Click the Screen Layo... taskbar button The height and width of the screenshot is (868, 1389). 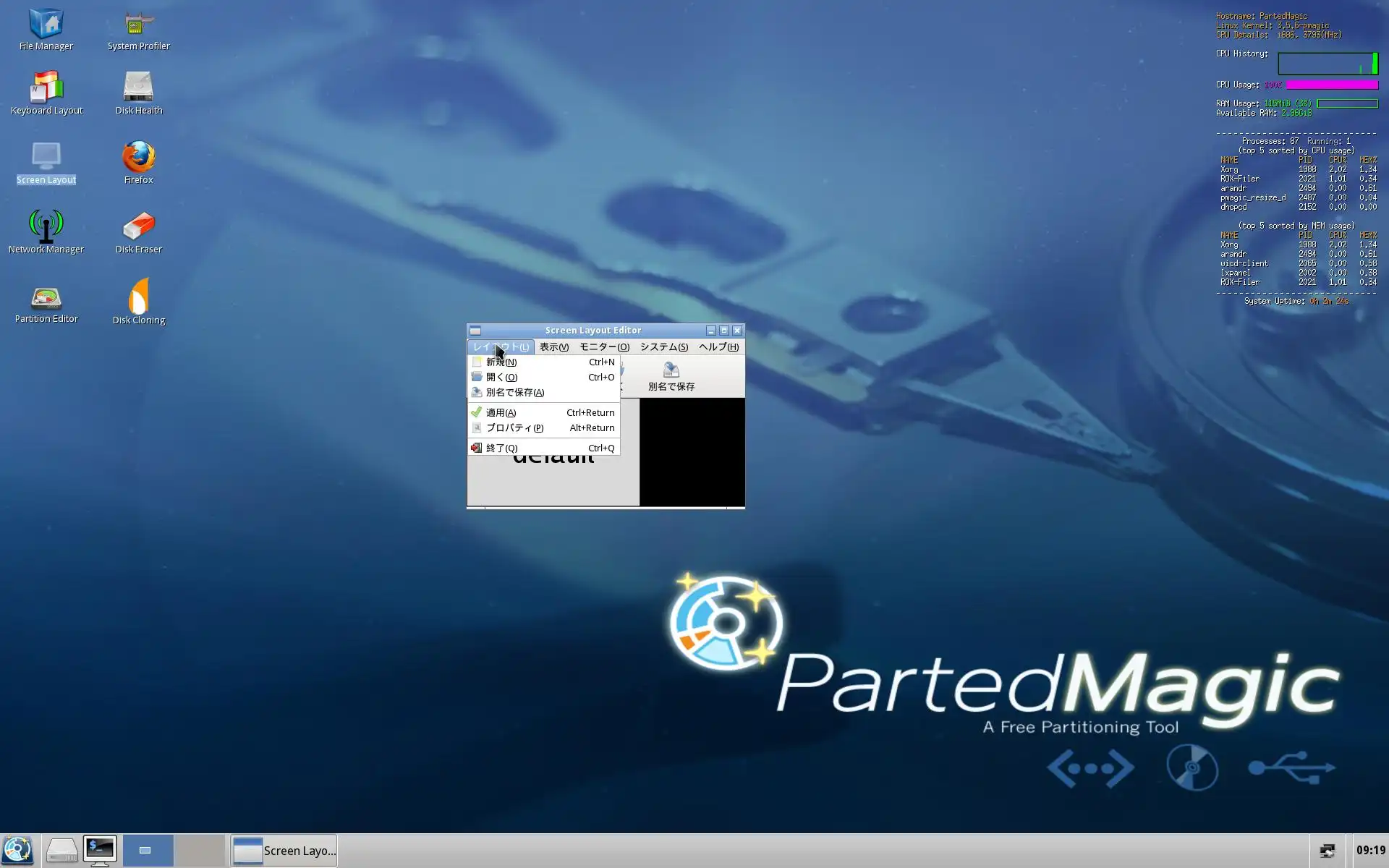pos(284,851)
